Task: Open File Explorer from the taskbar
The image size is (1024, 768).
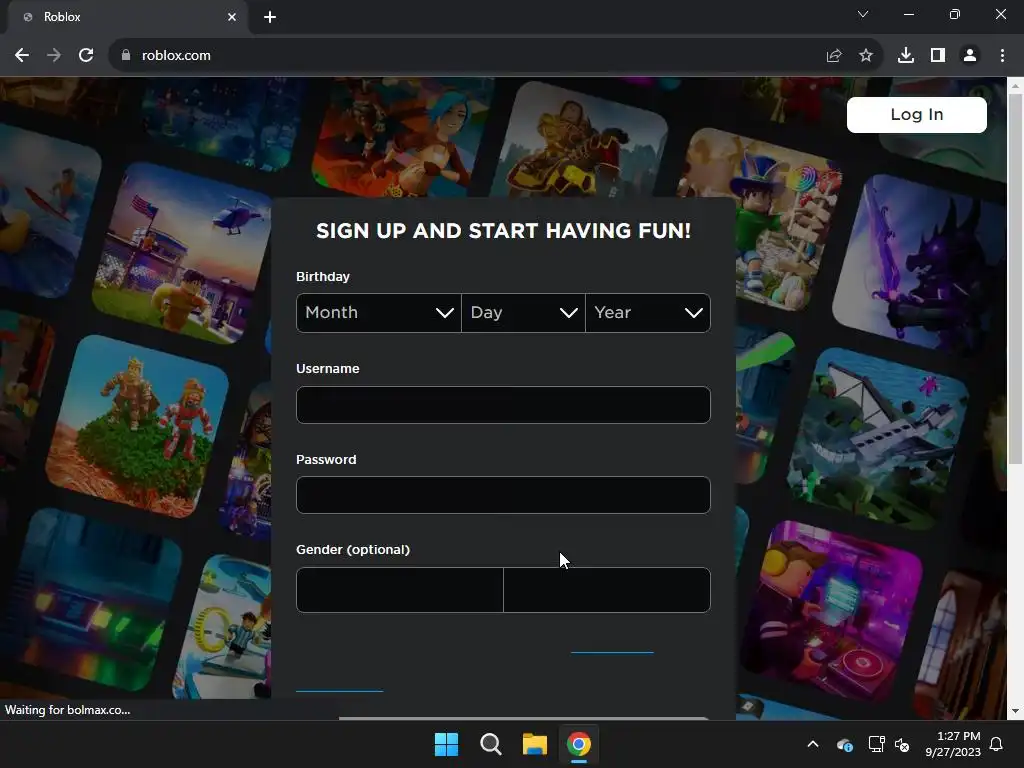Action: pyautogui.click(x=535, y=744)
